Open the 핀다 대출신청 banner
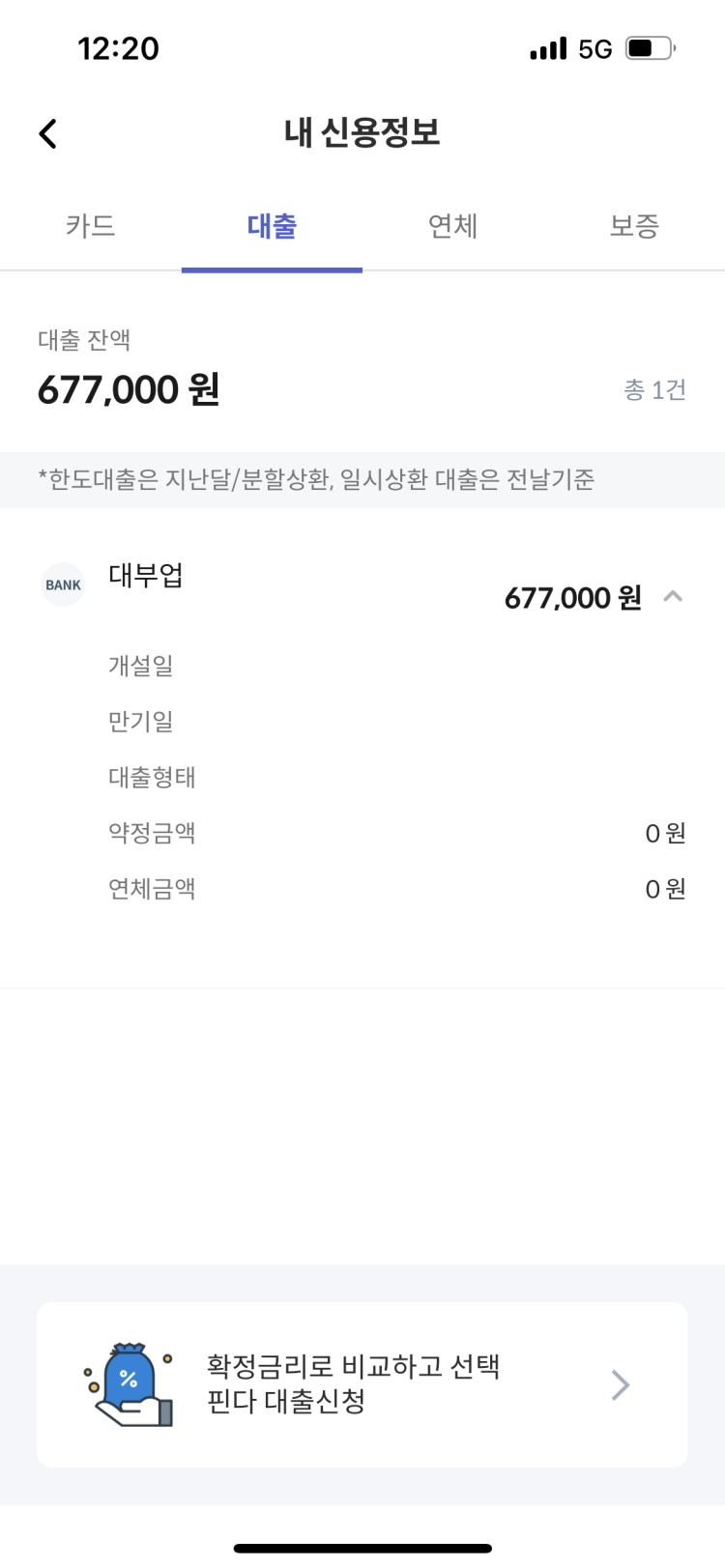Image resolution: width=725 pixels, height=1568 pixels. 362,1384
